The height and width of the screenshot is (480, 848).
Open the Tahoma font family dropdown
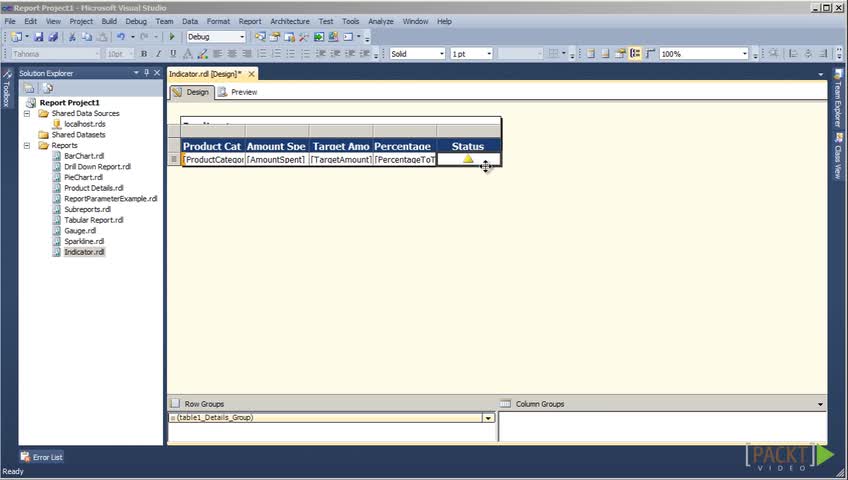97,54
